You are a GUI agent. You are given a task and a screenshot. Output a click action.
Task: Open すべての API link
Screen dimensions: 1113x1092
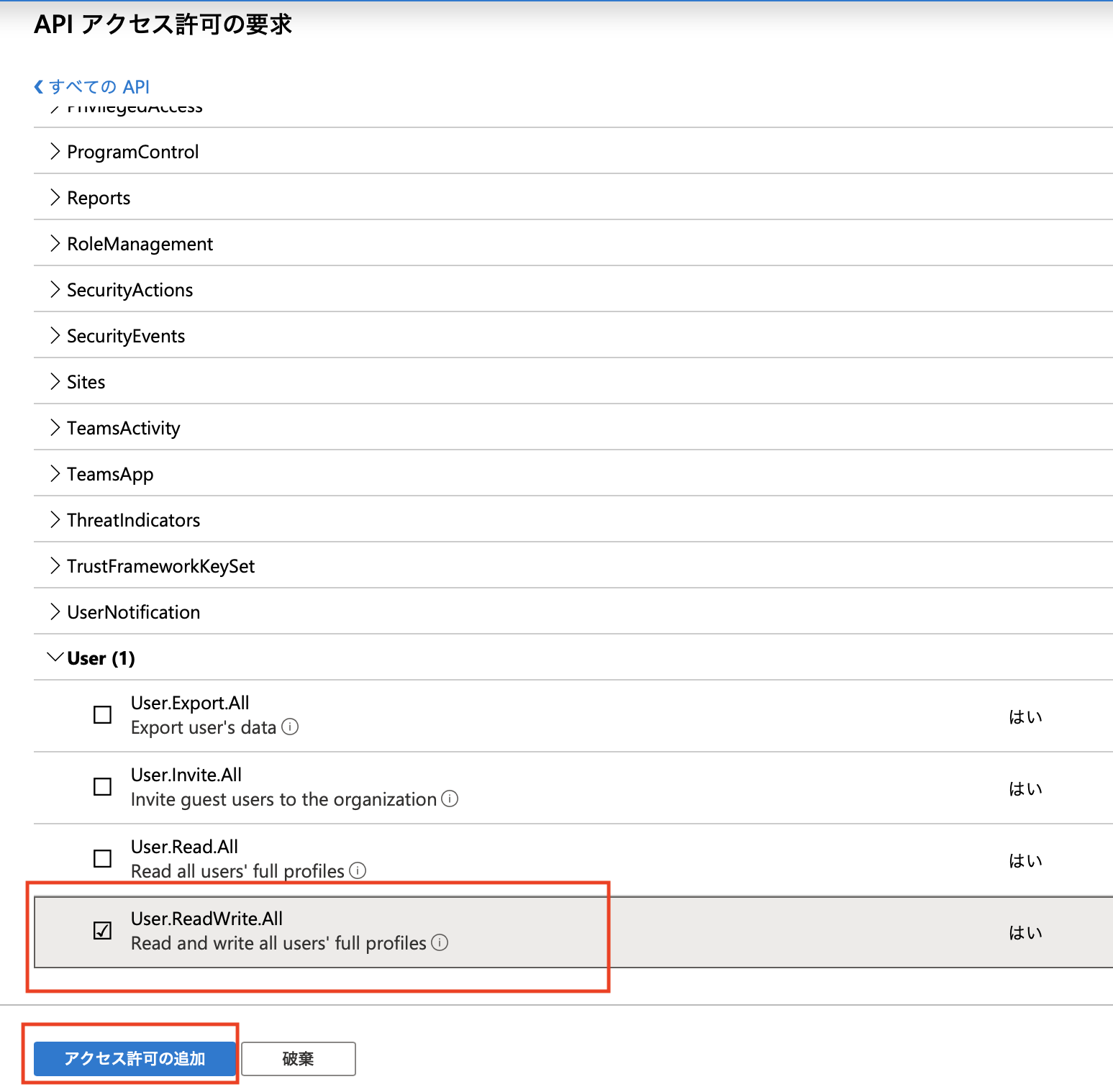click(x=99, y=86)
